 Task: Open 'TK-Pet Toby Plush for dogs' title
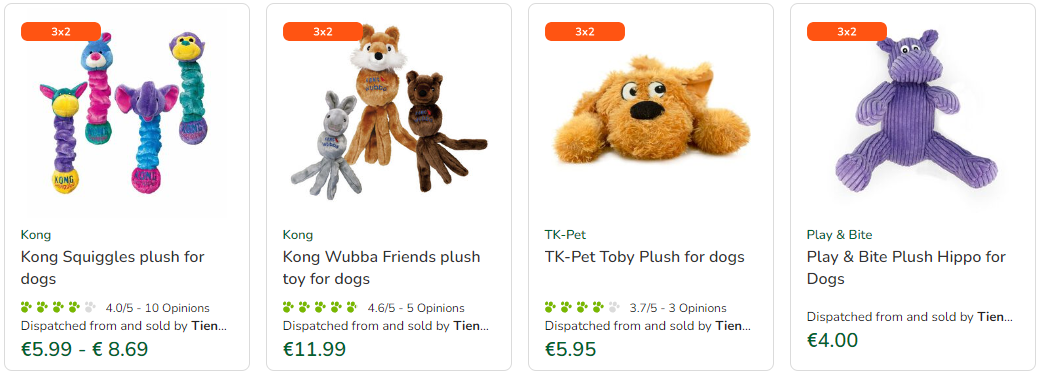tap(645, 256)
